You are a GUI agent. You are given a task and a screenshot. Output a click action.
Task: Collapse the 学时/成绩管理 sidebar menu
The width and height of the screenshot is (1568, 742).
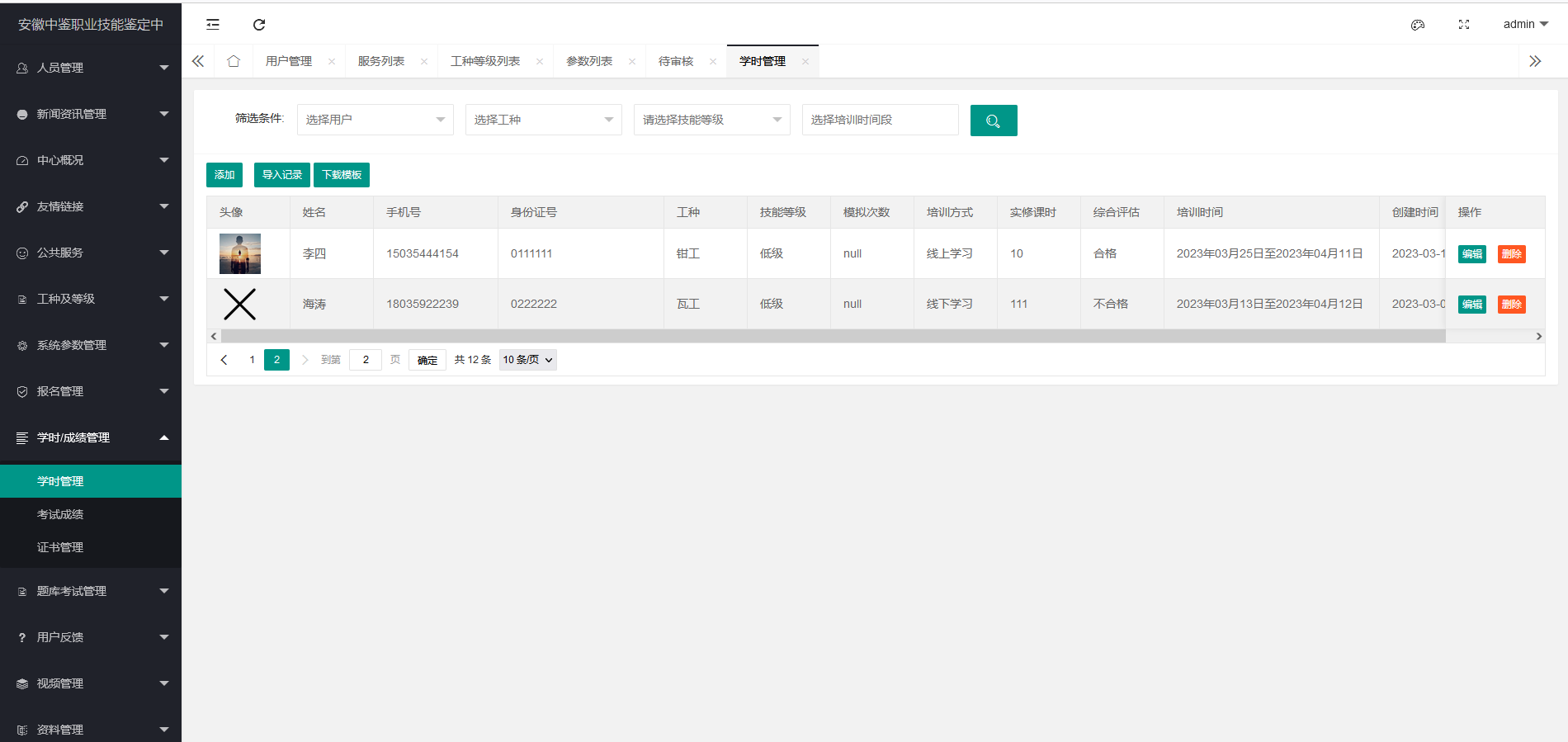click(x=91, y=437)
